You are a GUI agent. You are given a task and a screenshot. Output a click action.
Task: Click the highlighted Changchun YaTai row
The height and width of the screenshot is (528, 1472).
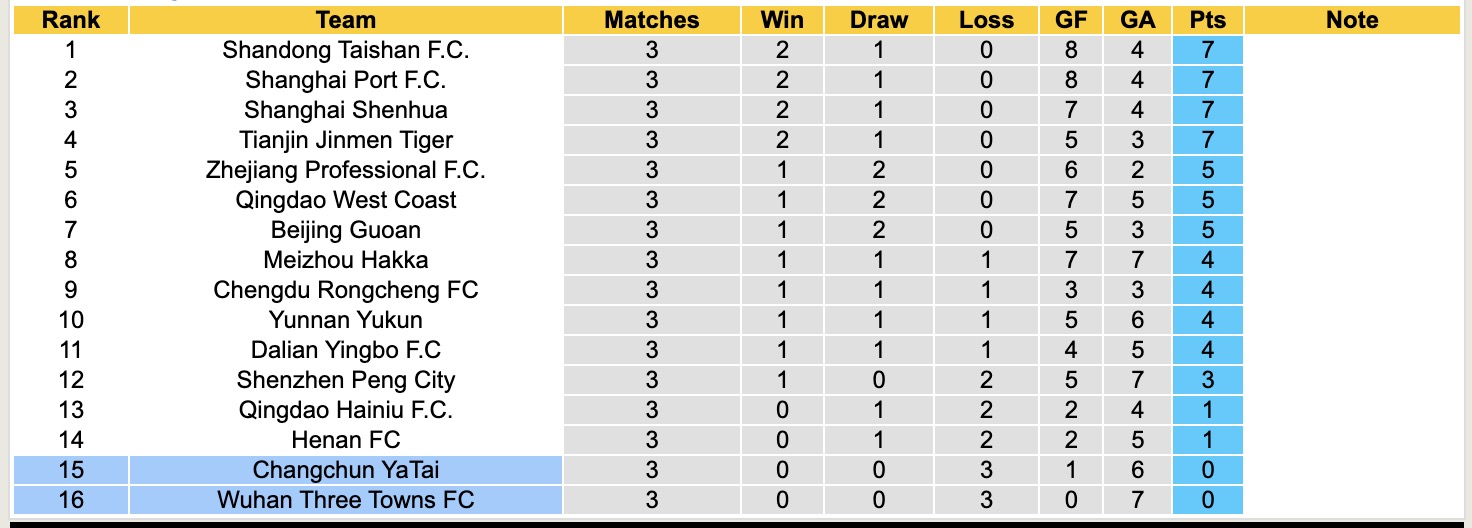(x=345, y=470)
